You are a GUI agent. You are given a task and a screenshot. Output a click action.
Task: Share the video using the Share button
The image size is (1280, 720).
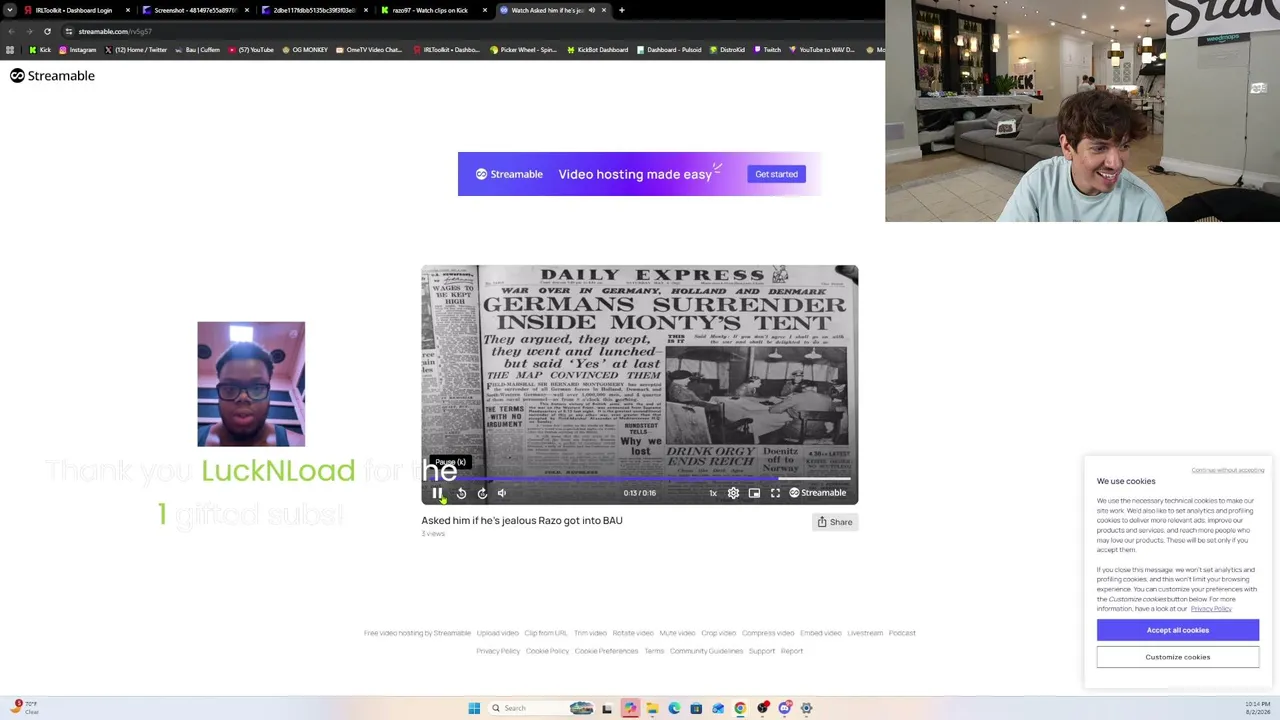835,522
